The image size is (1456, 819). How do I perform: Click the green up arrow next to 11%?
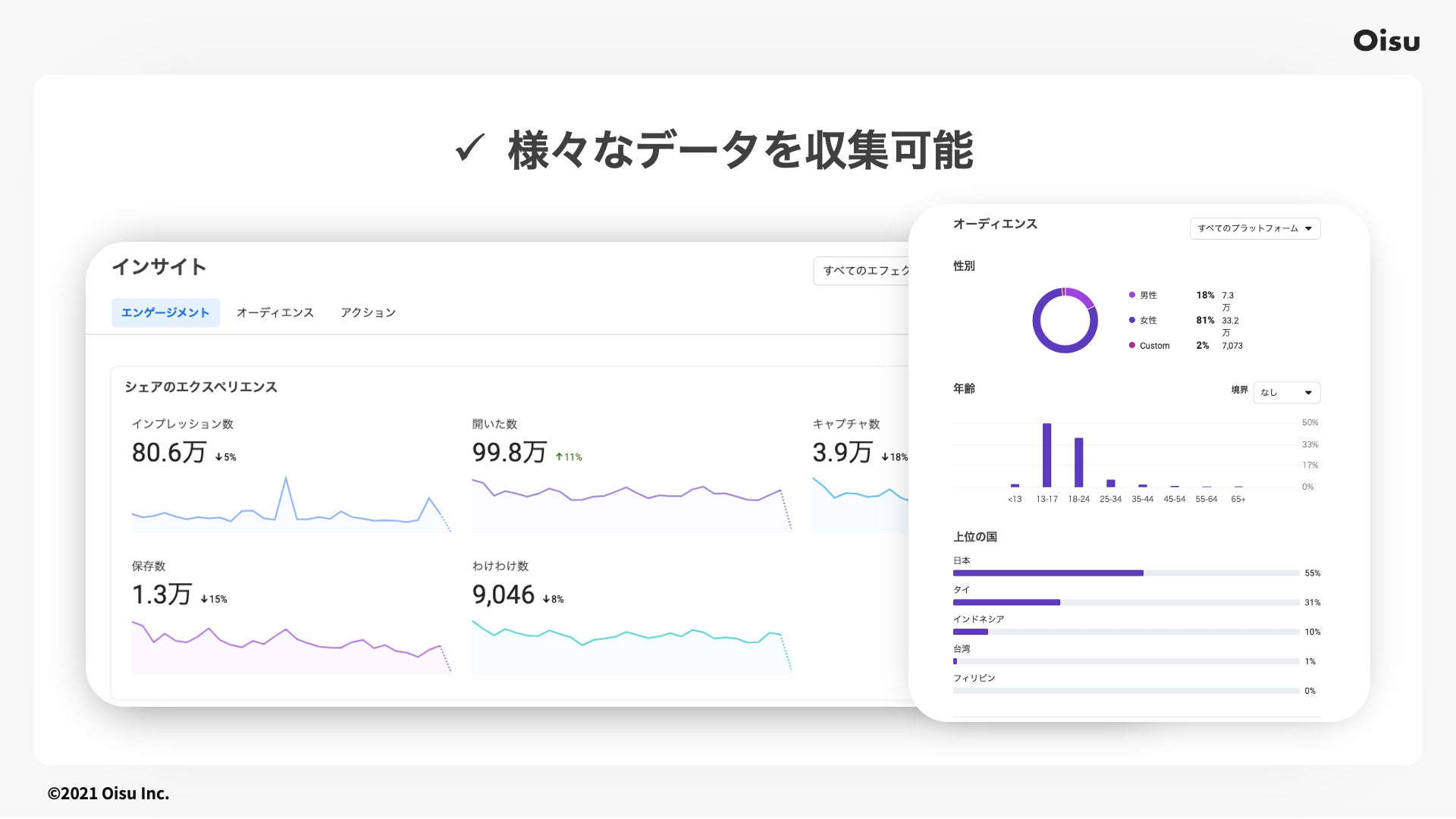pyautogui.click(x=559, y=457)
